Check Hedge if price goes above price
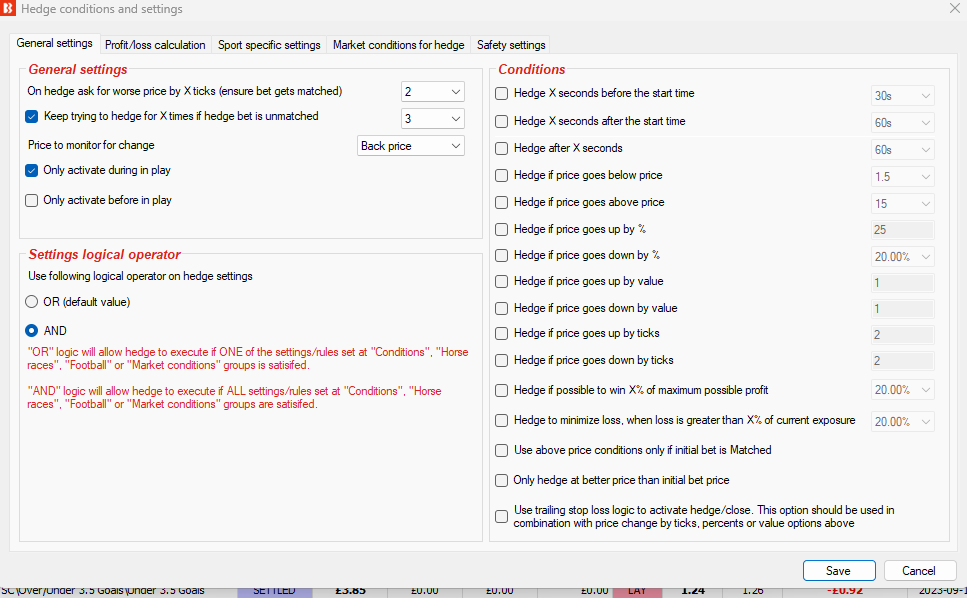Screen dimensions: 967x598 pos(502,203)
